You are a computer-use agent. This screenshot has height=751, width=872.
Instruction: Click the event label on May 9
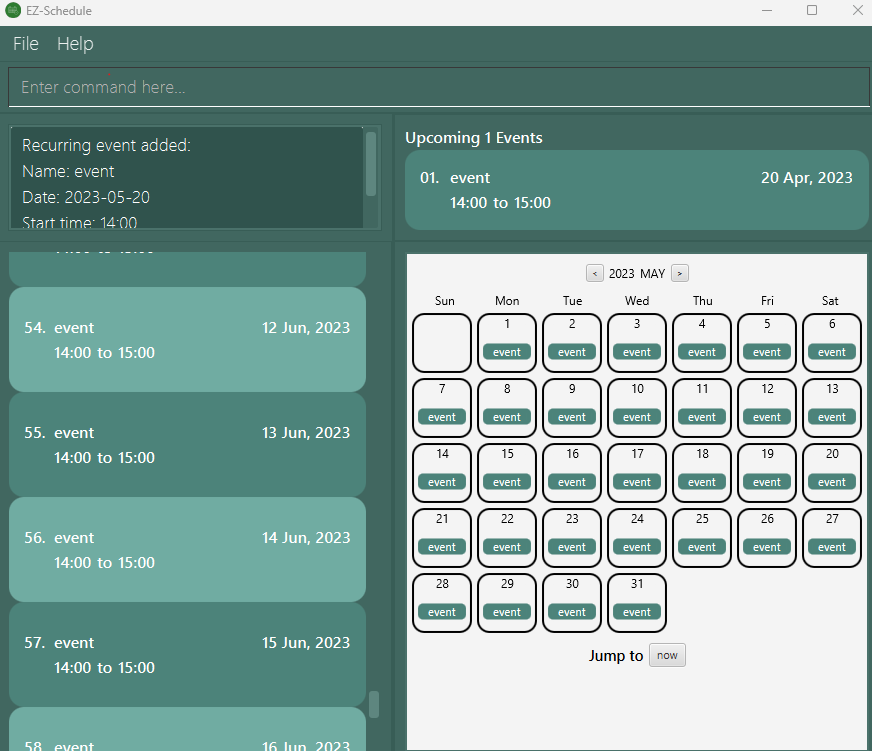click(572, 417)
